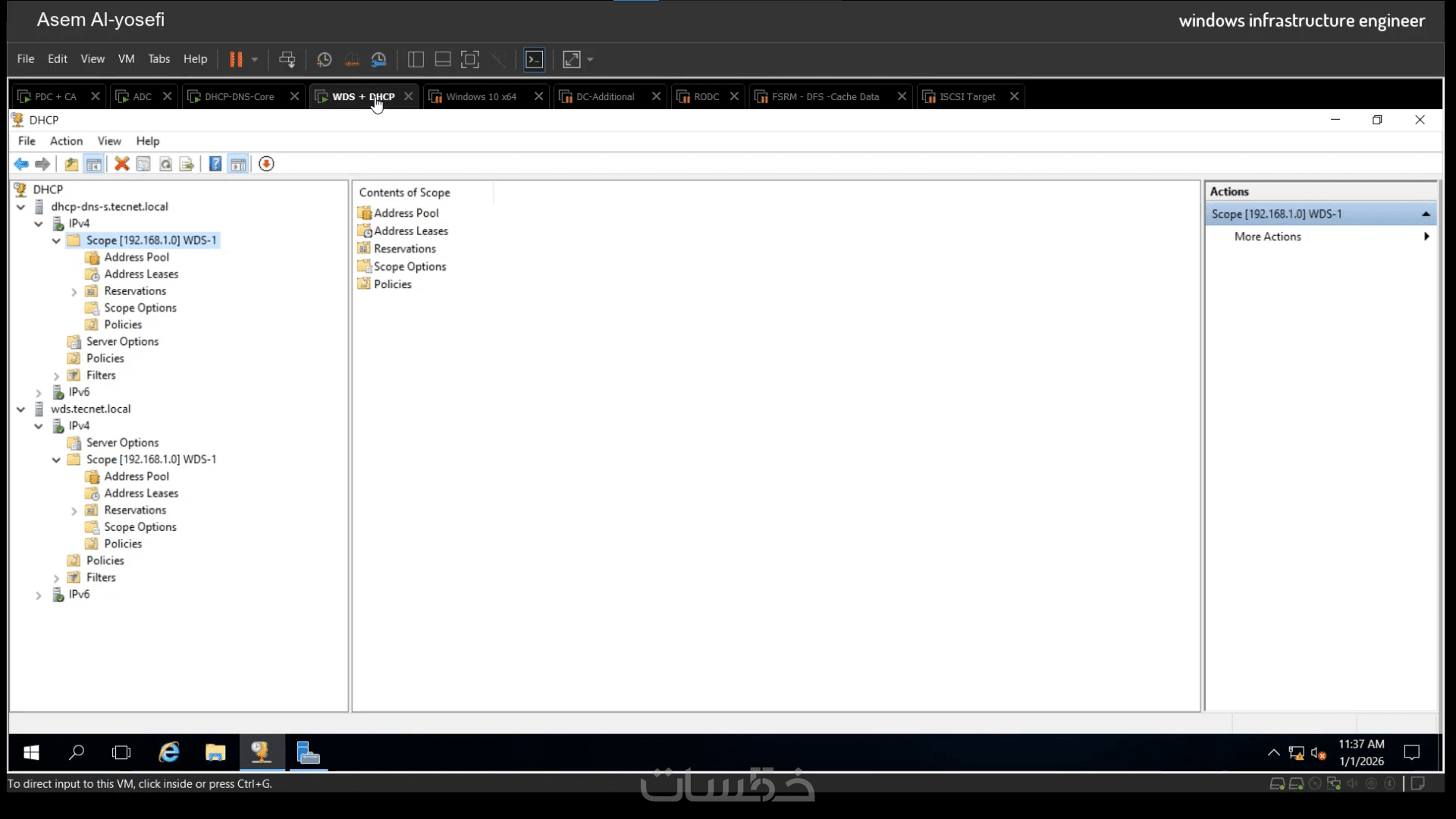
Task: Take a VM snapshot with clock icon
Action: click(324, 59)
